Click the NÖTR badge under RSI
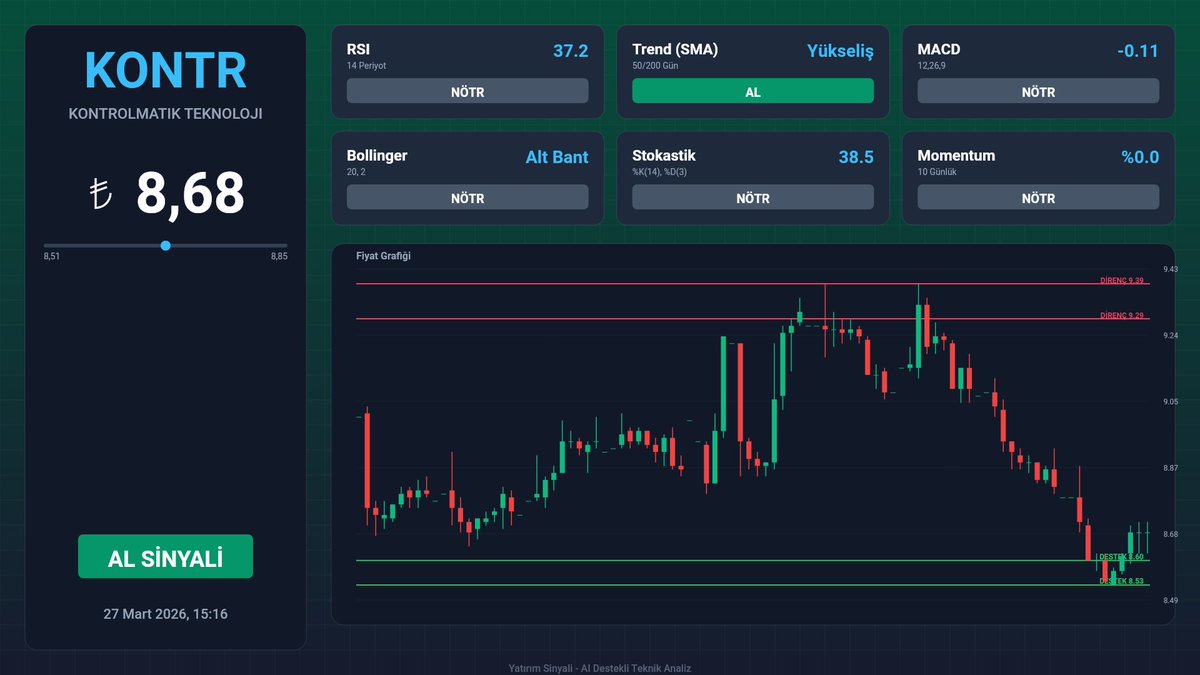The width and height of the screenshot is (1200, 675). (x=467, y=91)
